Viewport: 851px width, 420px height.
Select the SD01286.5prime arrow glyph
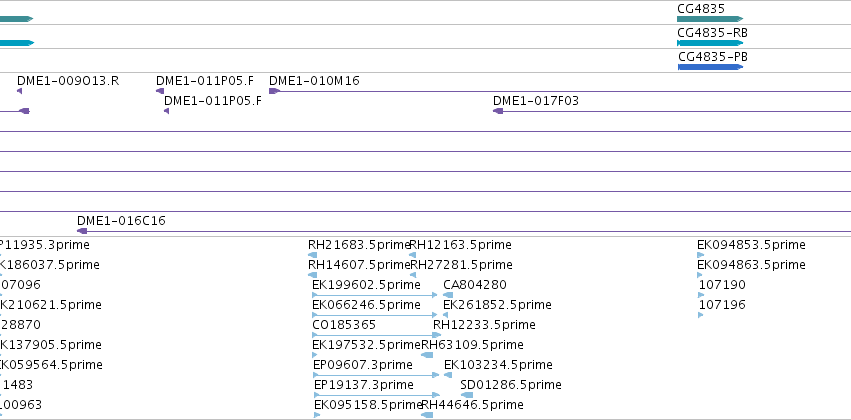coord(467,395)
